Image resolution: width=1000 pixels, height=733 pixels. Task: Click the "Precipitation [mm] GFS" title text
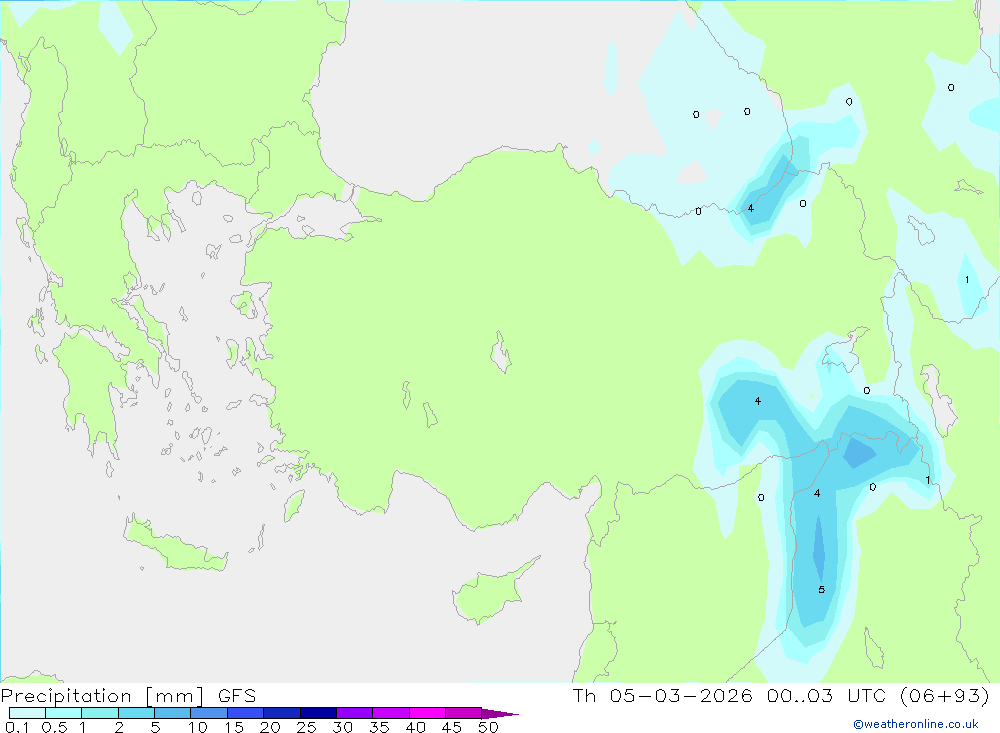point(128,696)
